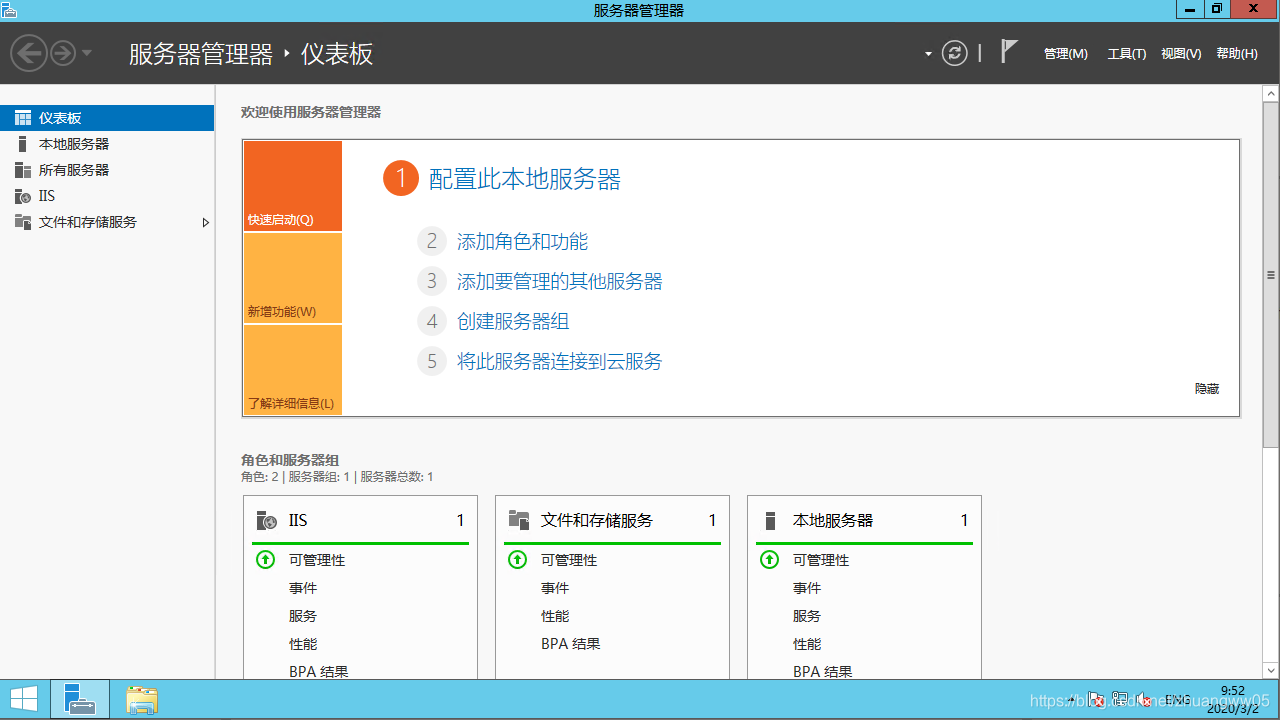
Task: Select the 新增功能(W) tile
Action: (292, 278)
